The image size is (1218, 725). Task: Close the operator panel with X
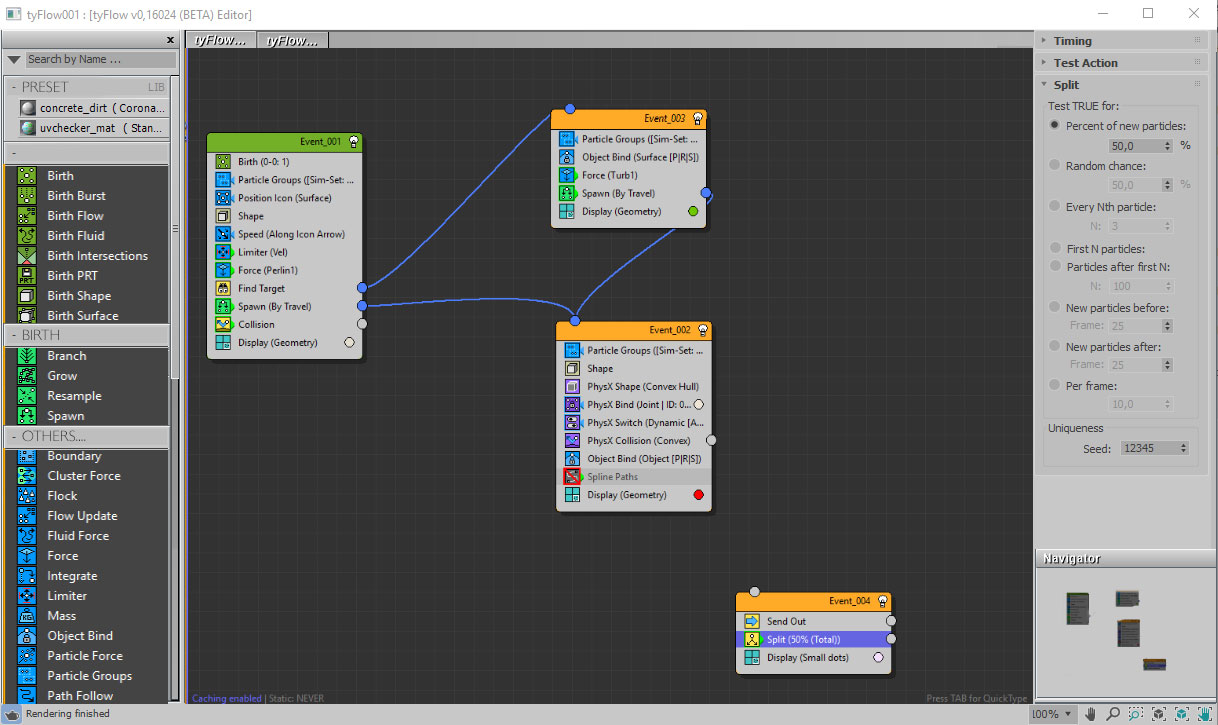click(170, 40)
